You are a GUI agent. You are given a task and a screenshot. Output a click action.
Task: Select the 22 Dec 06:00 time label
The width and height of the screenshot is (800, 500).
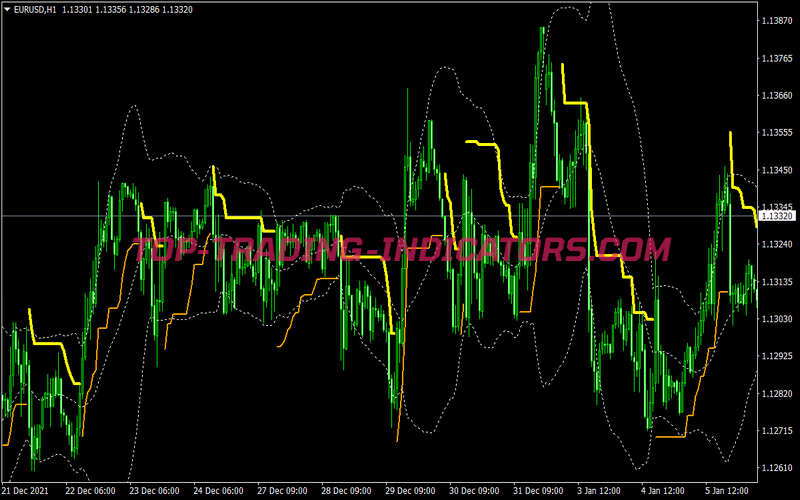(x=92, y=491)
